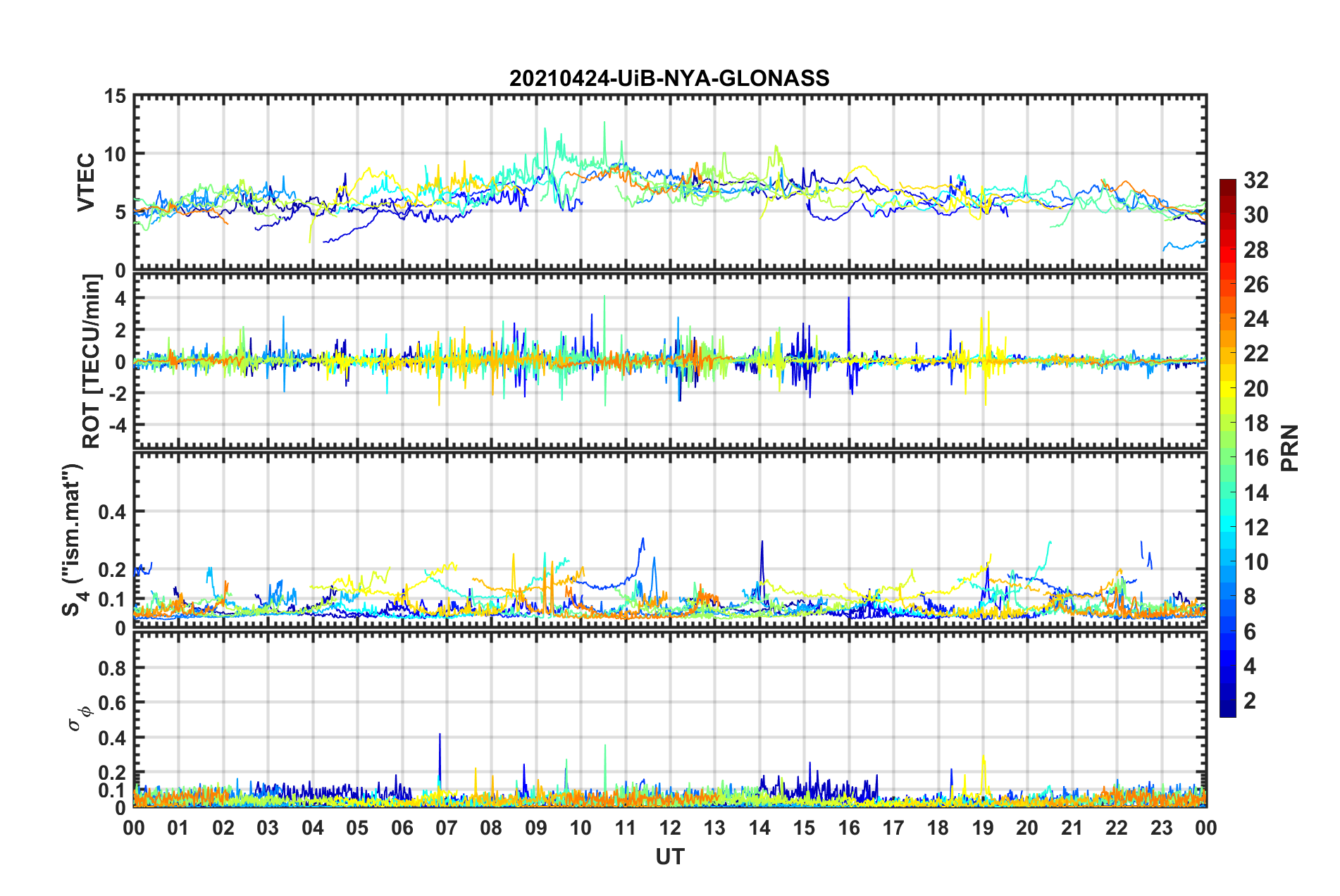Select sigma-phi axis tick label 0.6
The height and width of the screenshot is (896, 1340).
pyautogui.click(x=113, y=703)
